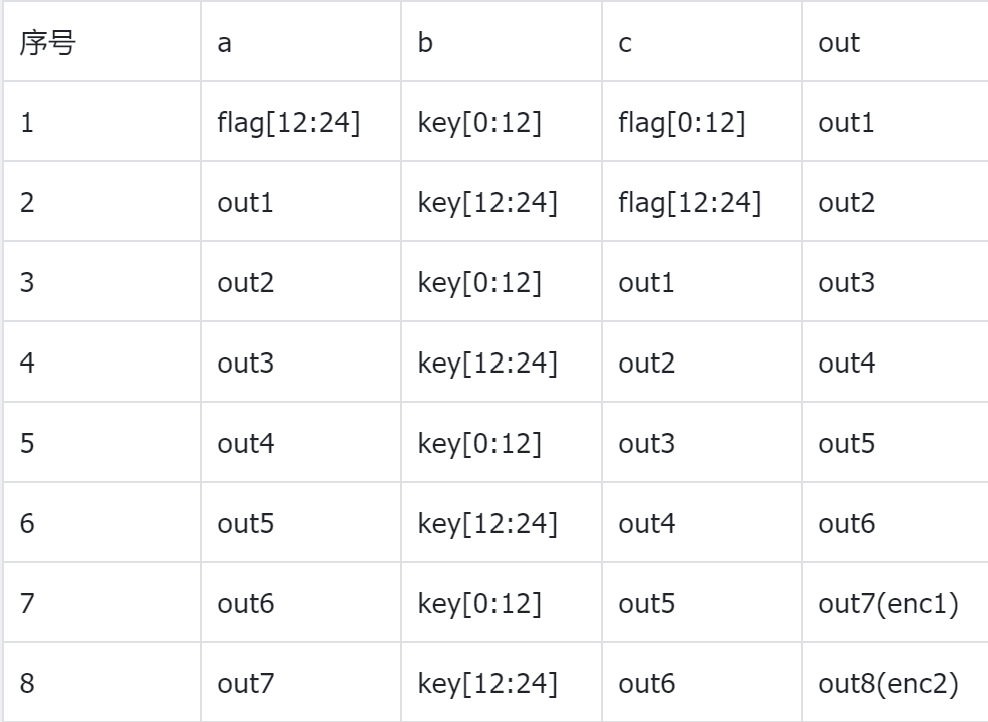Click the row number 3 cell
Viewport: 988px width, 722px height.
coord(27,284)
